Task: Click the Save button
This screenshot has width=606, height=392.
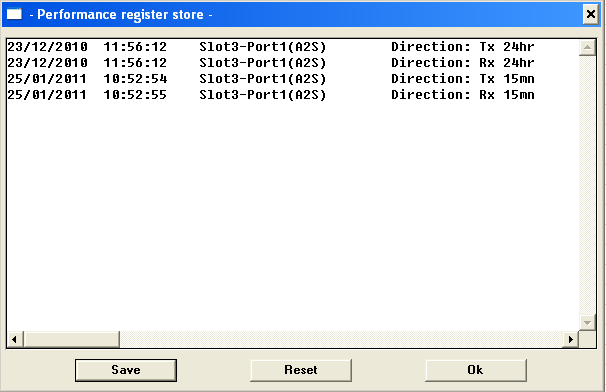Action: click(126, 370)
